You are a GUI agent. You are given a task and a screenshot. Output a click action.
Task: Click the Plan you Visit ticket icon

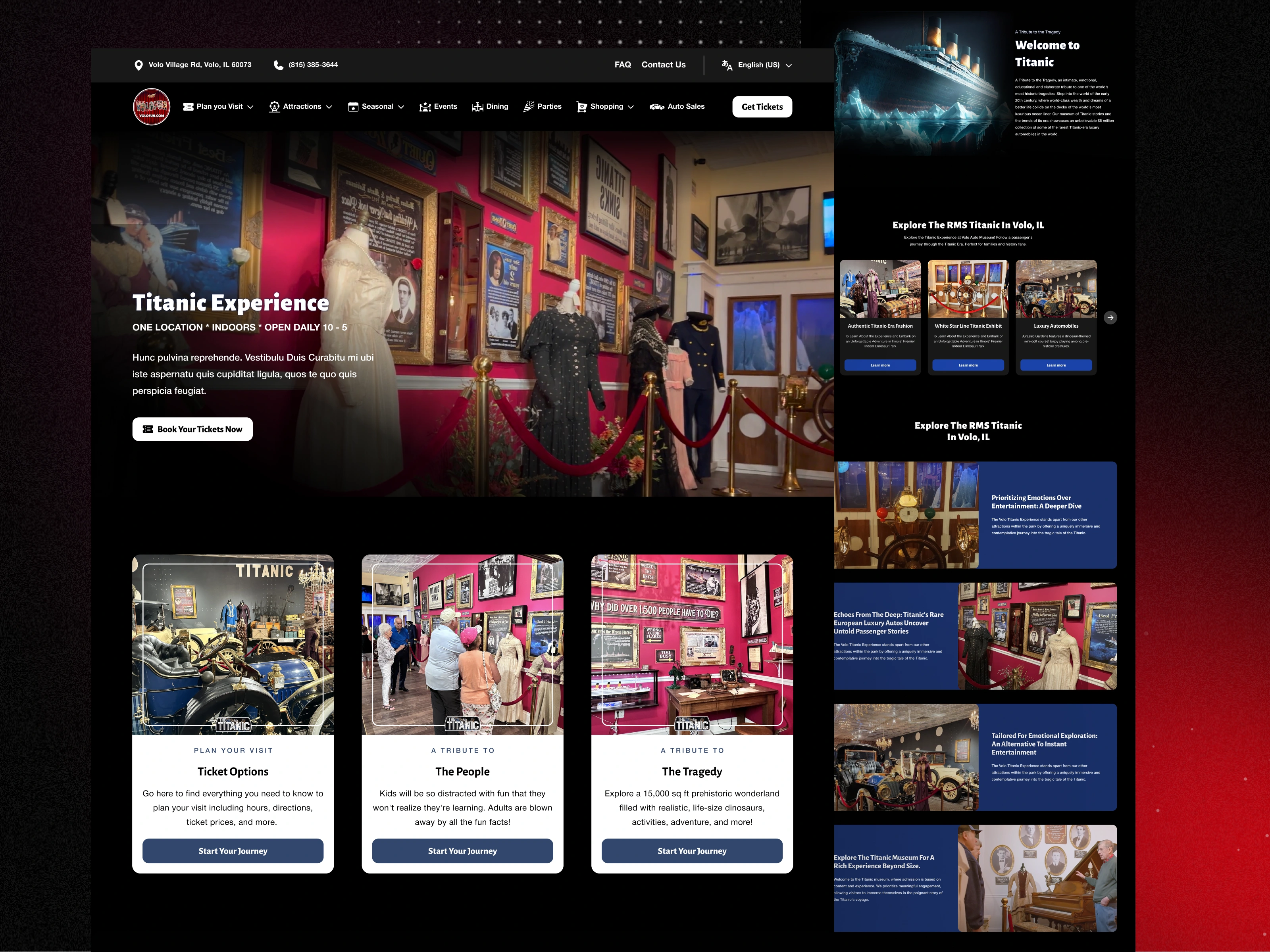(188, 107)
